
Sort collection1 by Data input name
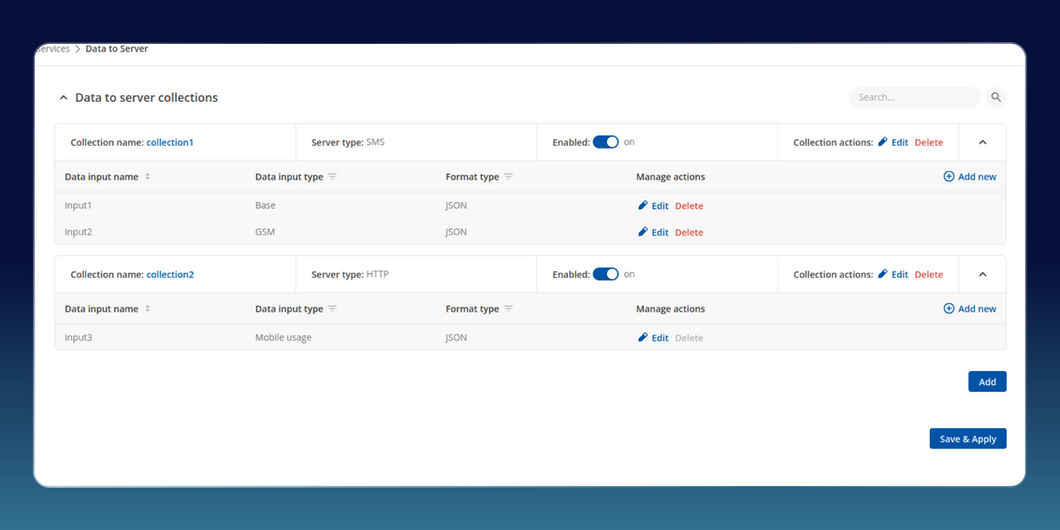[147, 177]
